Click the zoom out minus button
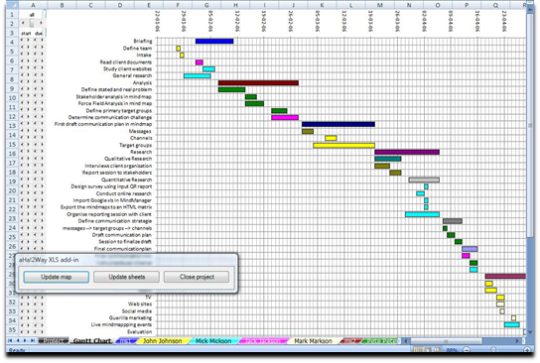Viewport: 540px width, 363px height. [466, 350]
